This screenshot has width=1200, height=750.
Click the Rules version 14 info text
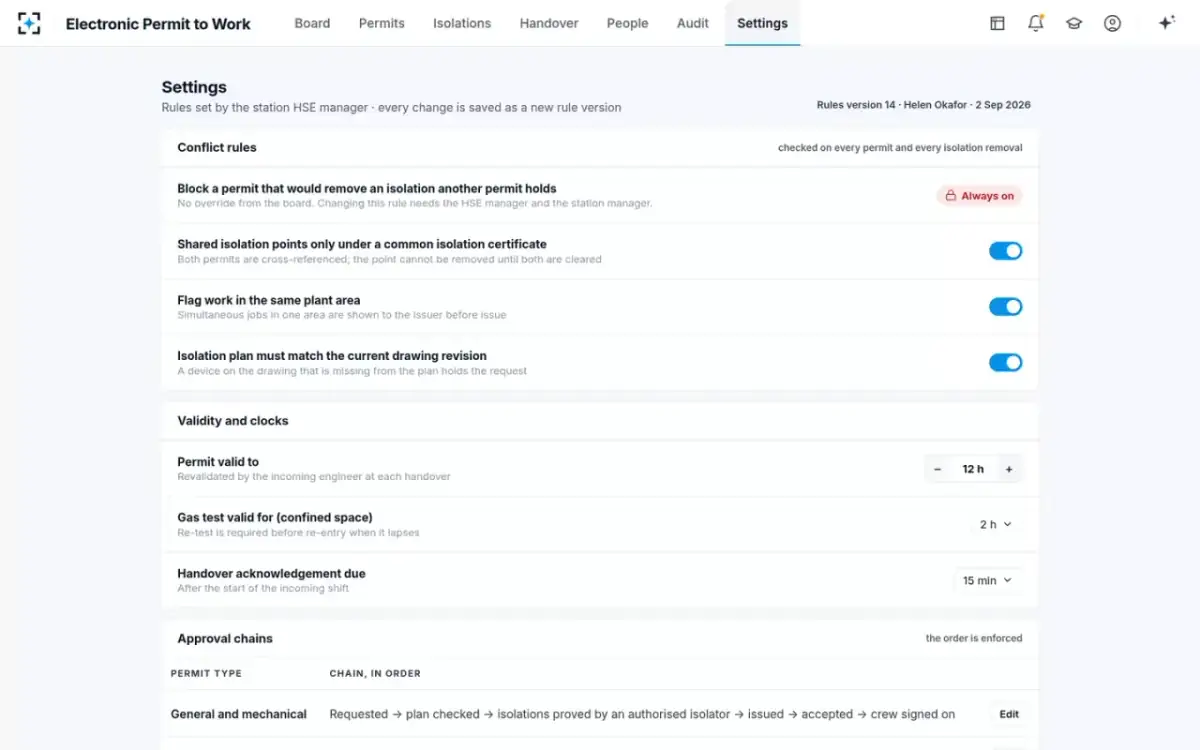click(x=923, y=105)
